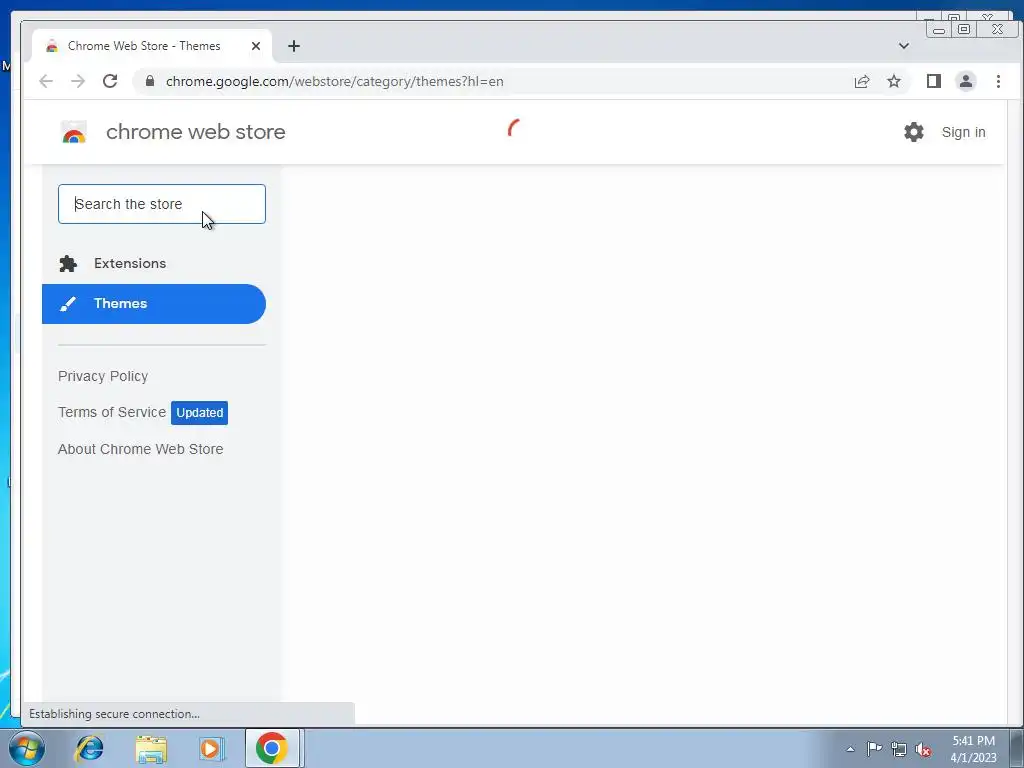Open Action Center flag icon
Screen dimensions: 1024x768
(874, 748)
